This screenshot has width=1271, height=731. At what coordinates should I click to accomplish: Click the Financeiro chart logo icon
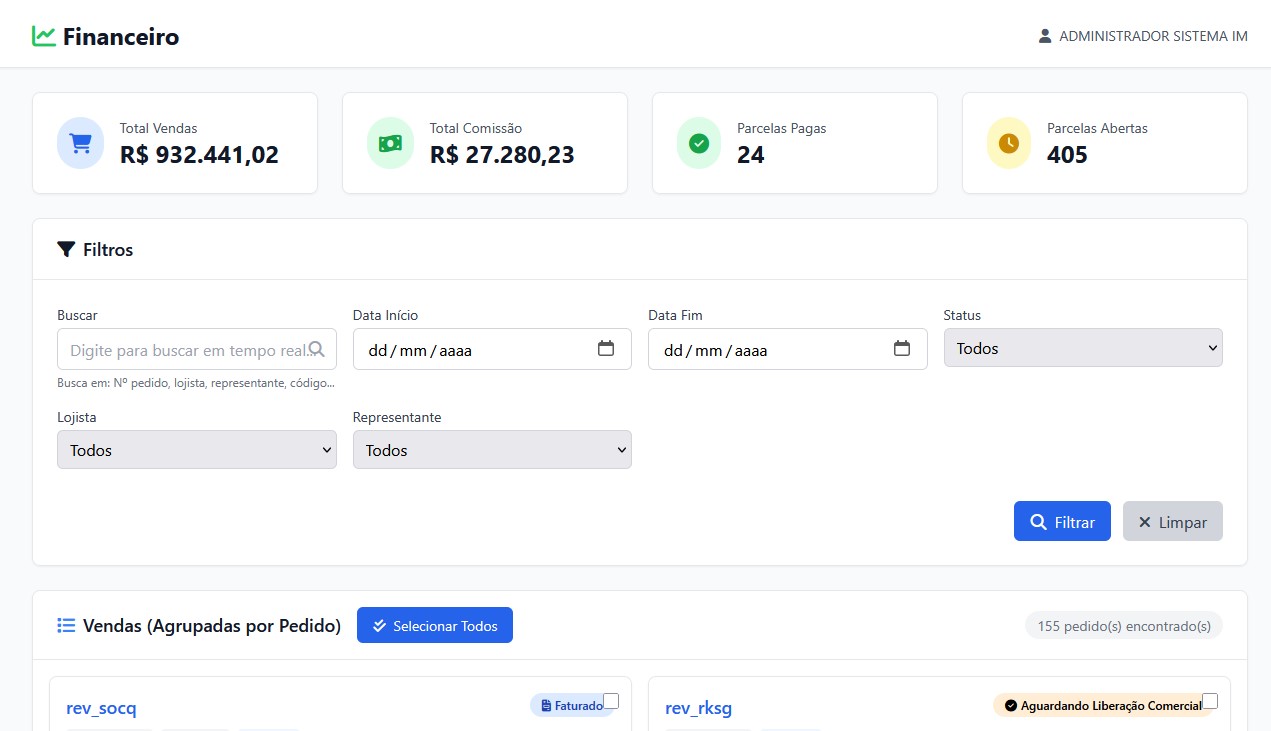[43, 36]
